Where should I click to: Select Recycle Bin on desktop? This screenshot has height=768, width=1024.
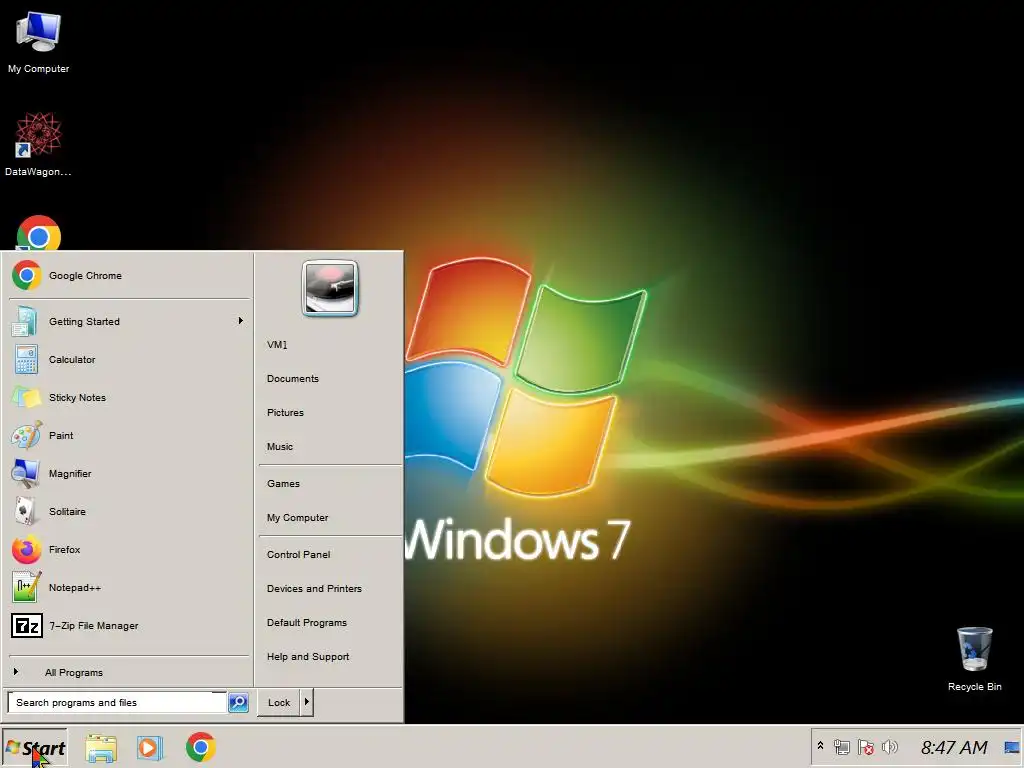(974, 658)
